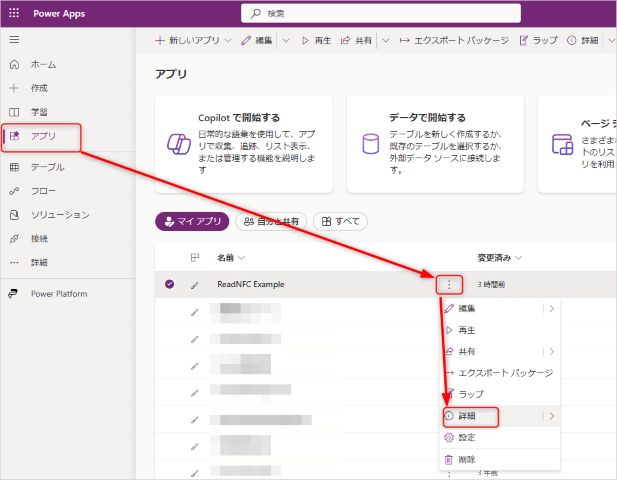
Task: Open 接続 in the sidebar
Action: point(39,239)
